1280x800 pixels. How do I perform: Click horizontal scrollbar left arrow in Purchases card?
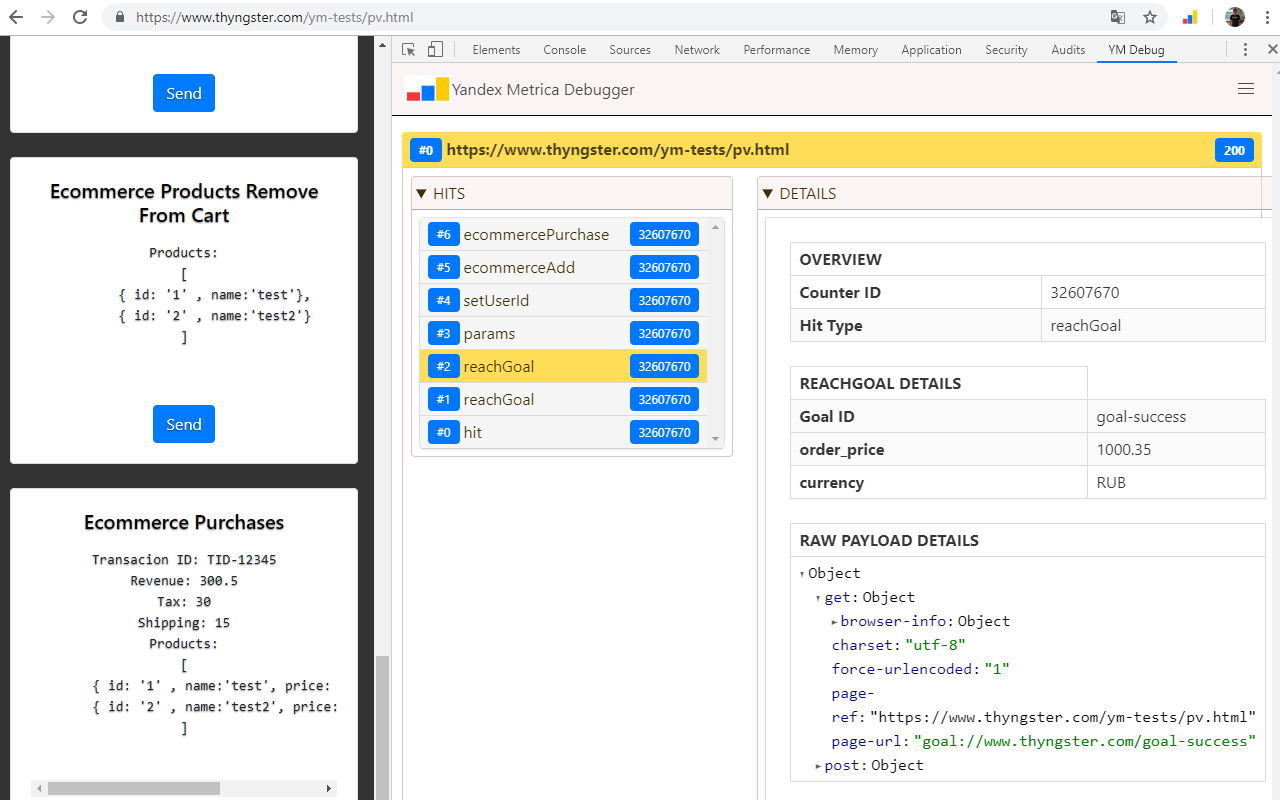tap(39, 789)
